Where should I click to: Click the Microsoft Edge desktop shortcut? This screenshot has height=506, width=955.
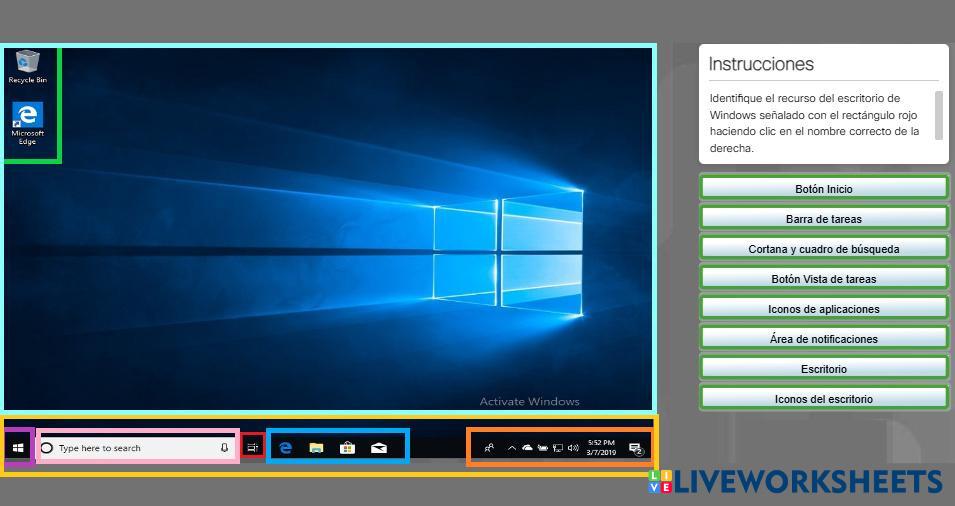[28, 122]
